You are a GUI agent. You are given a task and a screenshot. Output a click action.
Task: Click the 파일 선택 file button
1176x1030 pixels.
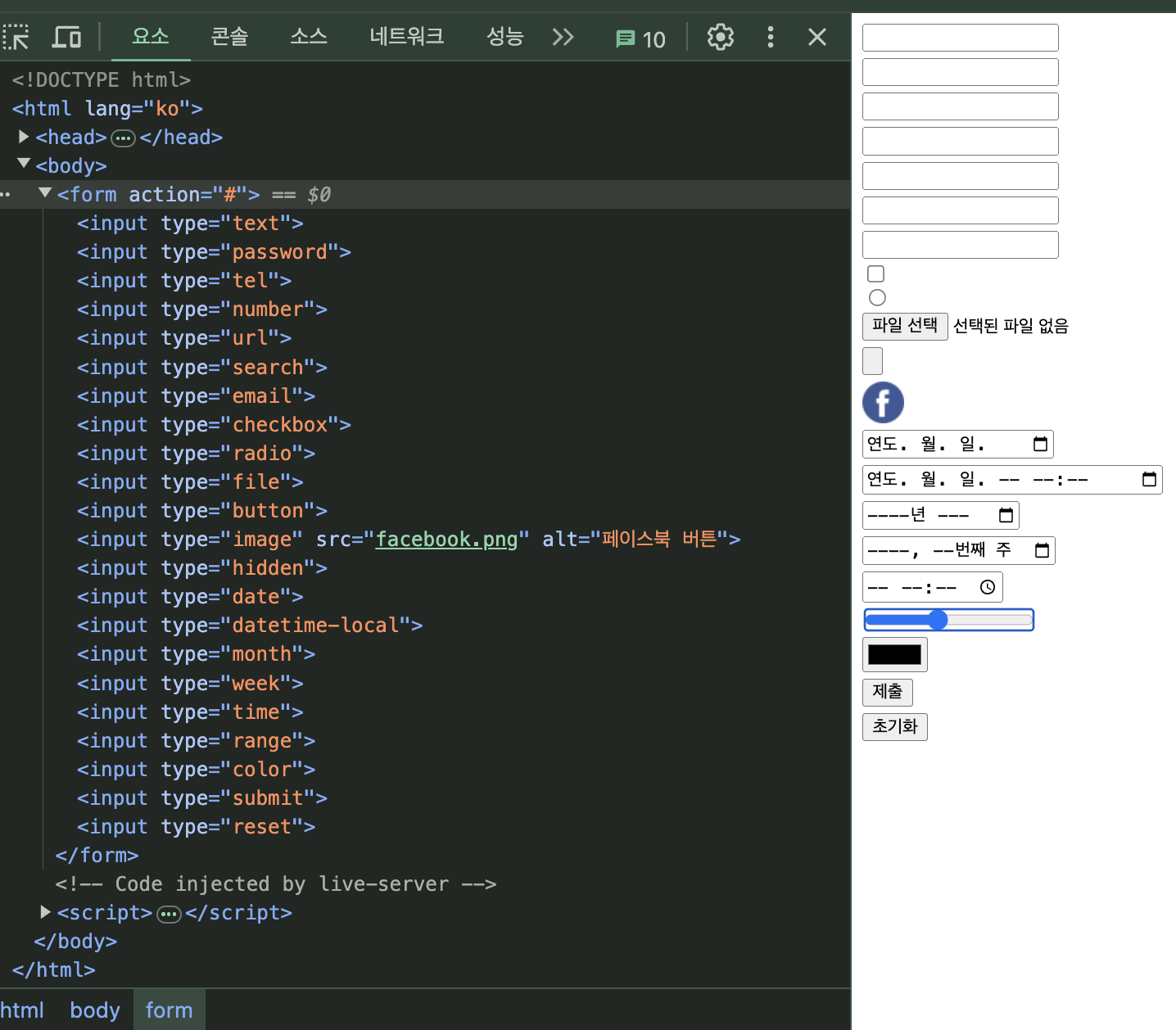[905, 326]
